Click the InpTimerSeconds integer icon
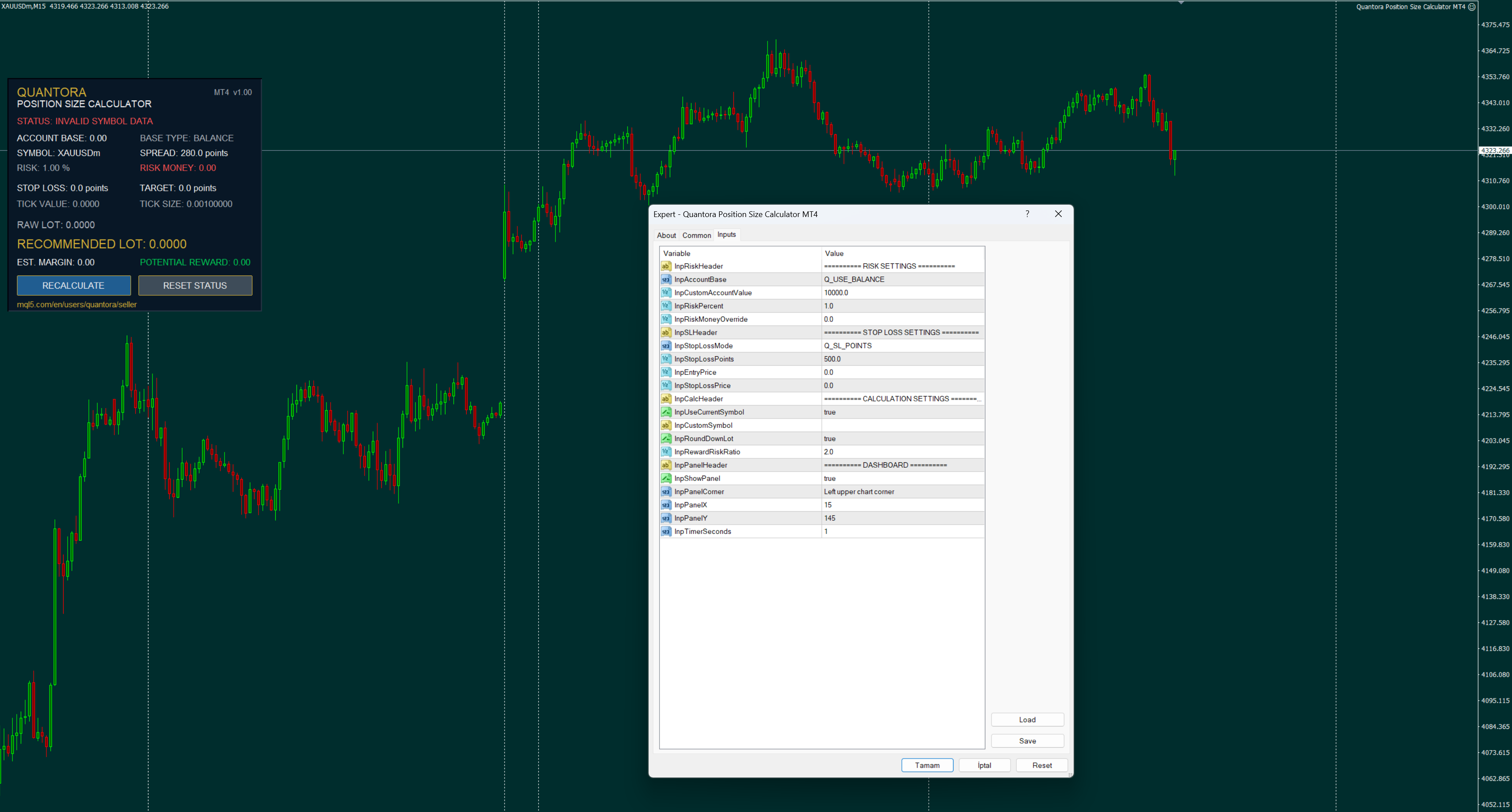This screenshot has width=1512, height=812. click(665, 531)
